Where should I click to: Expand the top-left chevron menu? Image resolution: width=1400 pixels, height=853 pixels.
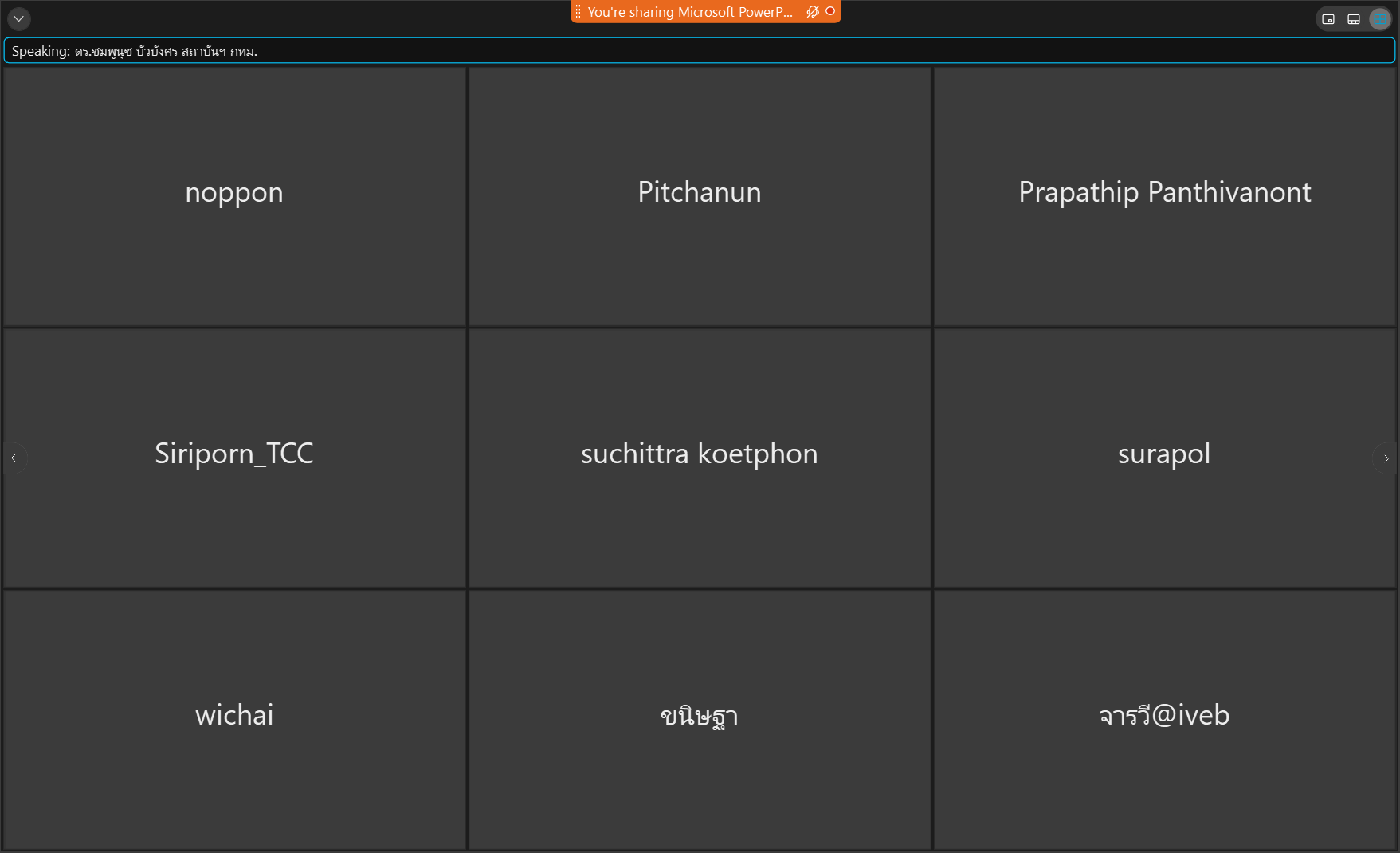(x=19, y=18)
